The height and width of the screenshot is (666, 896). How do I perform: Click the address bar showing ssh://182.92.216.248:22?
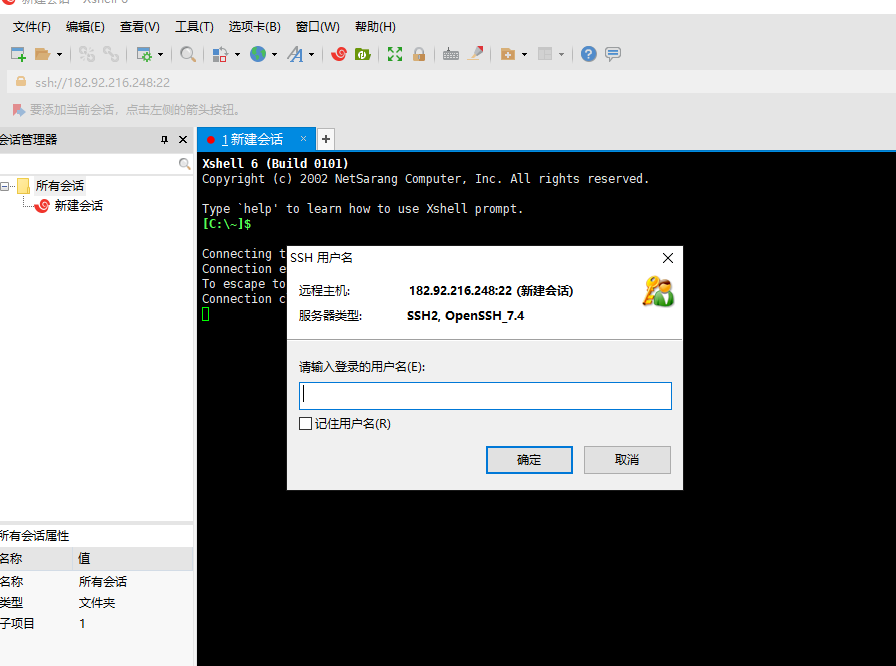pos(451,82)
